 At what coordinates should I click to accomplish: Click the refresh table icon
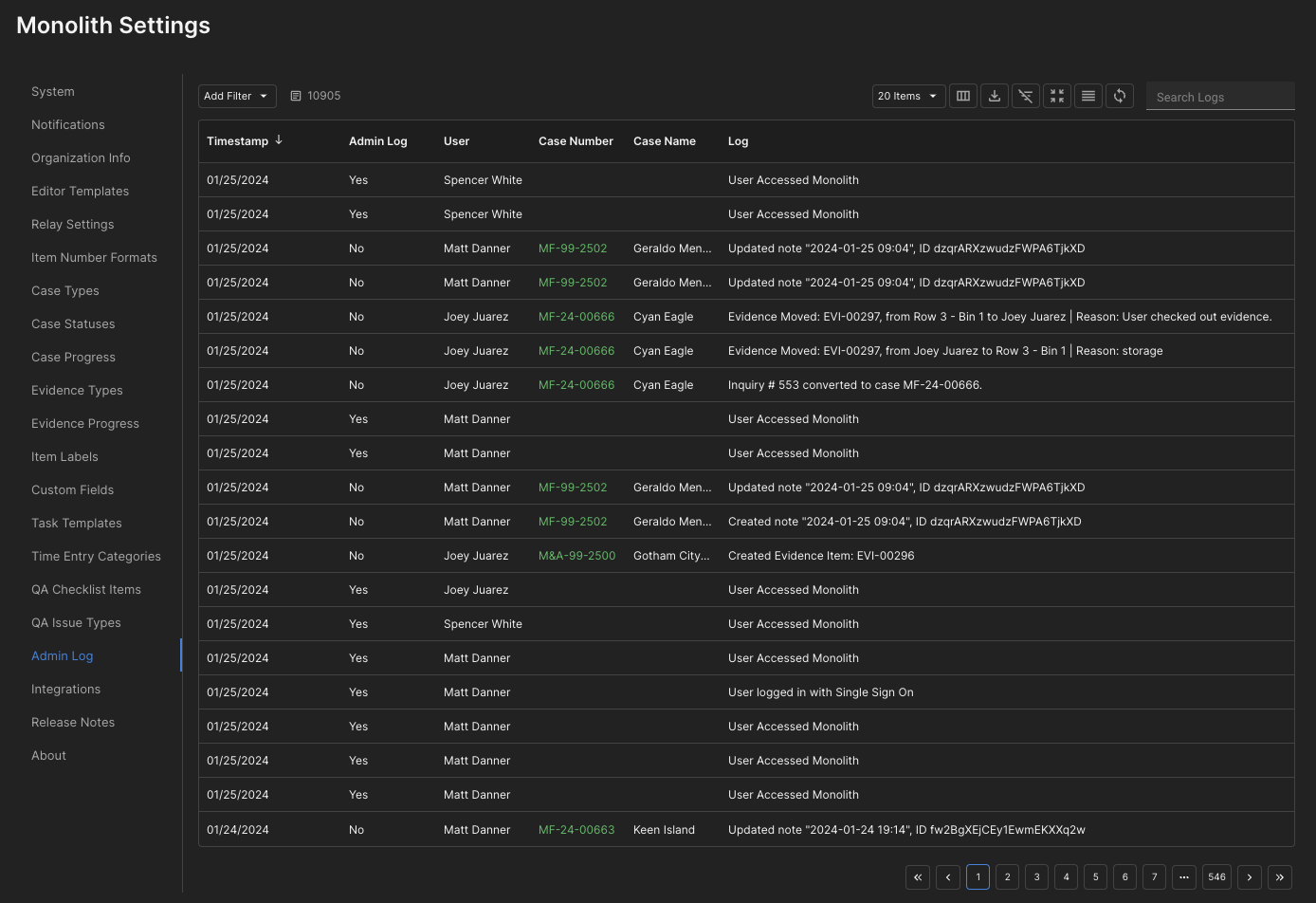1120,96
